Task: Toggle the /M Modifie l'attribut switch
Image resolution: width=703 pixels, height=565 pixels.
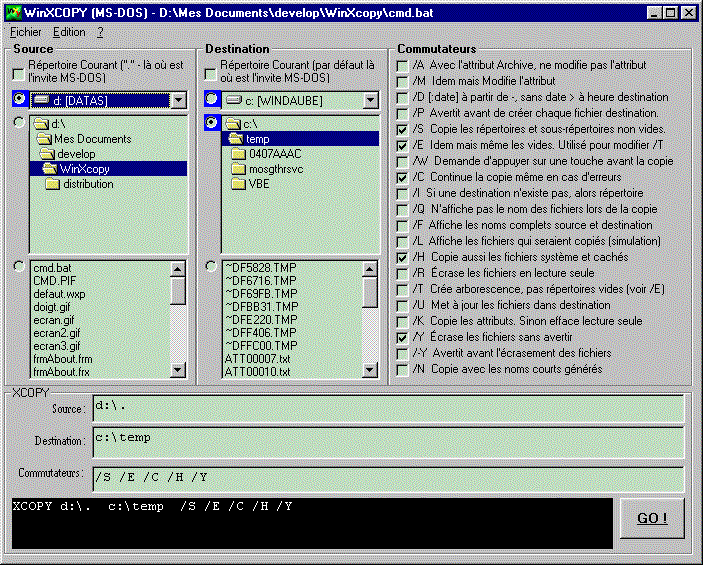Action: 402,82
